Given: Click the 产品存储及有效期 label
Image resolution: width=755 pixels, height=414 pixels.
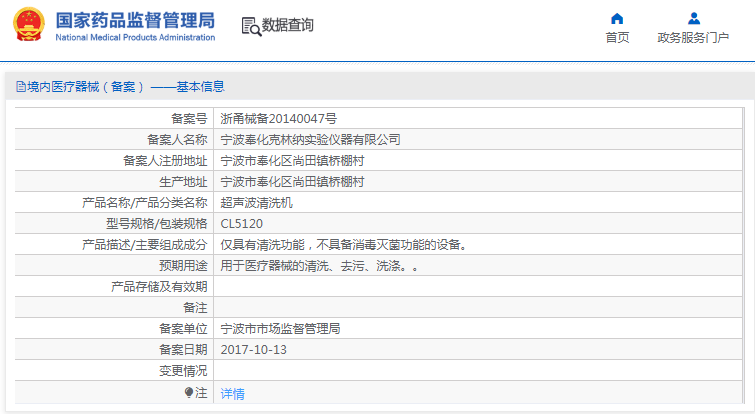Looking at the screenshot, I should tap(159, 287).
